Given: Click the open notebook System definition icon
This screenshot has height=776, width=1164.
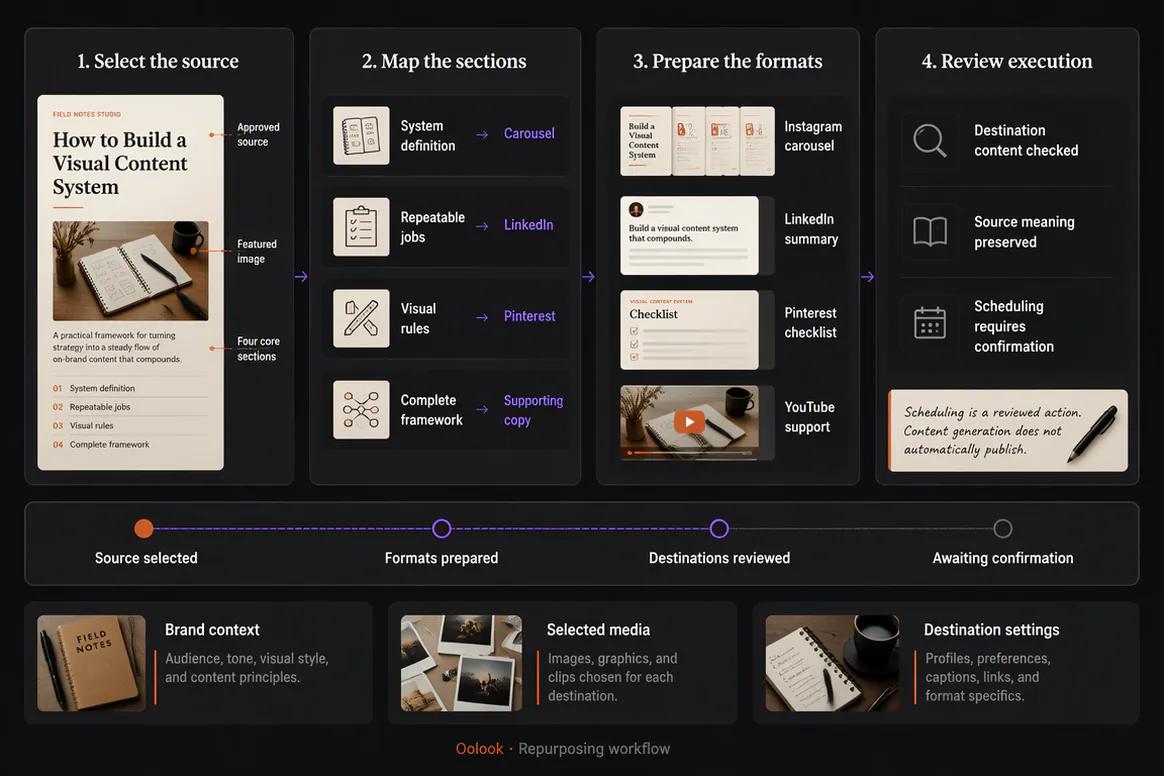Looking at the screenshot, I should 361,135.
